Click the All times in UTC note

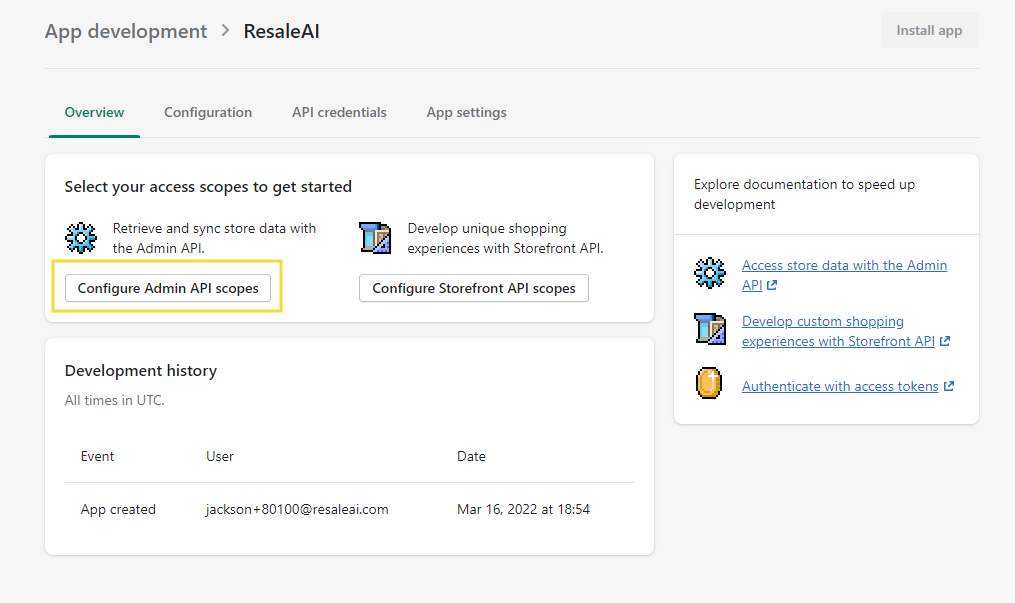pyautogui.click(x=115, y=400)
